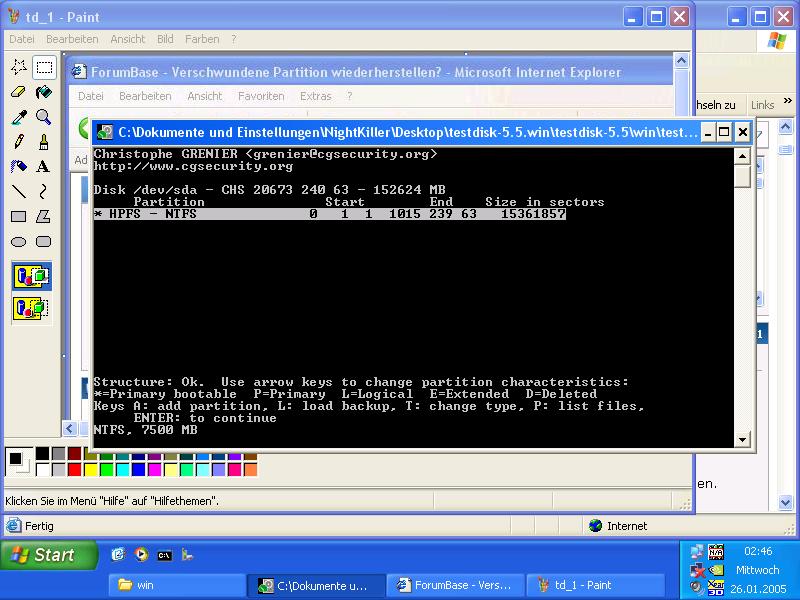Click the console window scroll-up arrow
This screenshot has width=800, height=600.
point(742,156)
